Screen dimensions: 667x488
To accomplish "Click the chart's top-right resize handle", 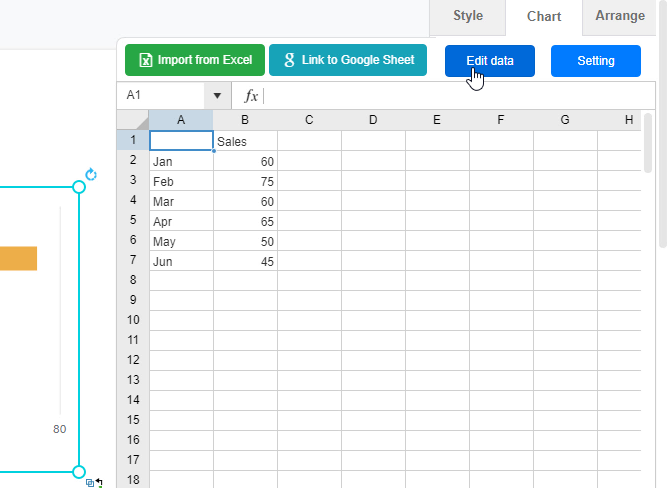I will click(79, 188).
